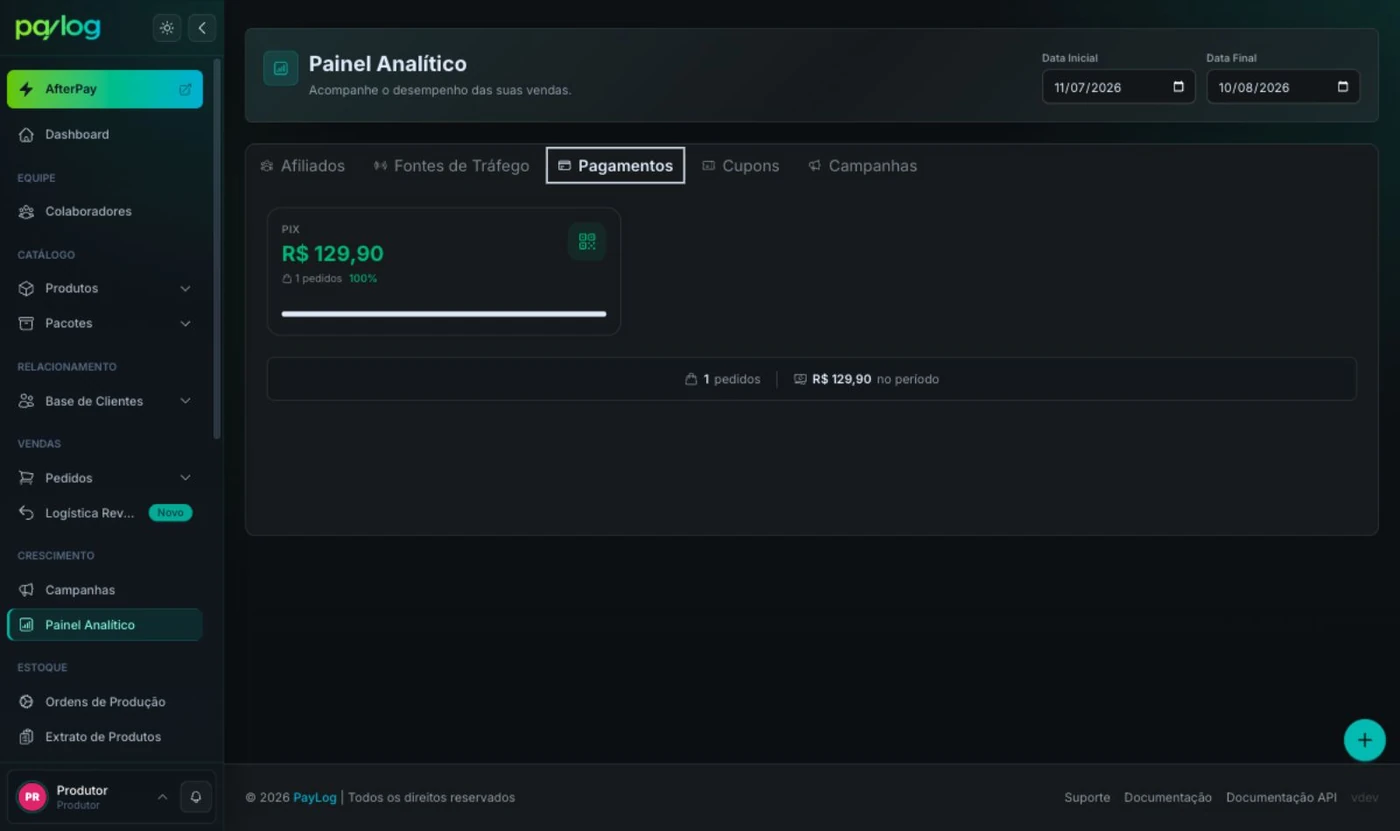Switch to the Cupons tab
Viewport: 1400px width, 831px height.
tap(740, 166)
